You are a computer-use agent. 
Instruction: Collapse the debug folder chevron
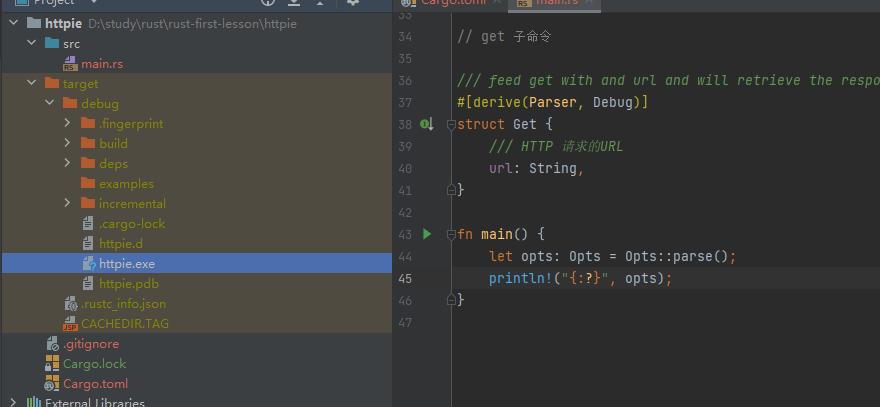tap(50, 103)
